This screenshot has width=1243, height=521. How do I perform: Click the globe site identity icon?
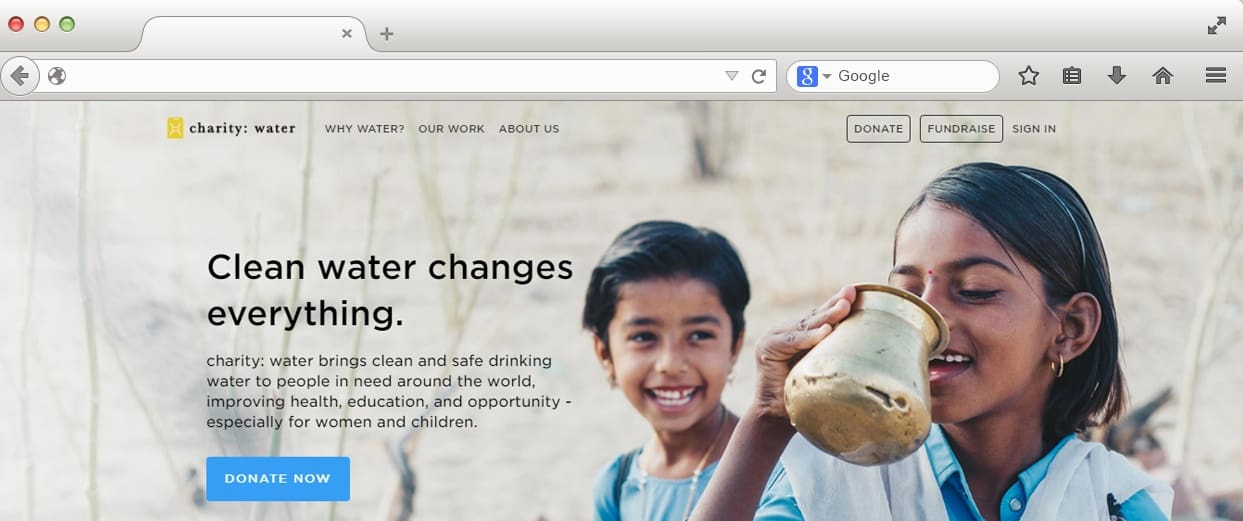pyautogui.click(x=57, y=76)
